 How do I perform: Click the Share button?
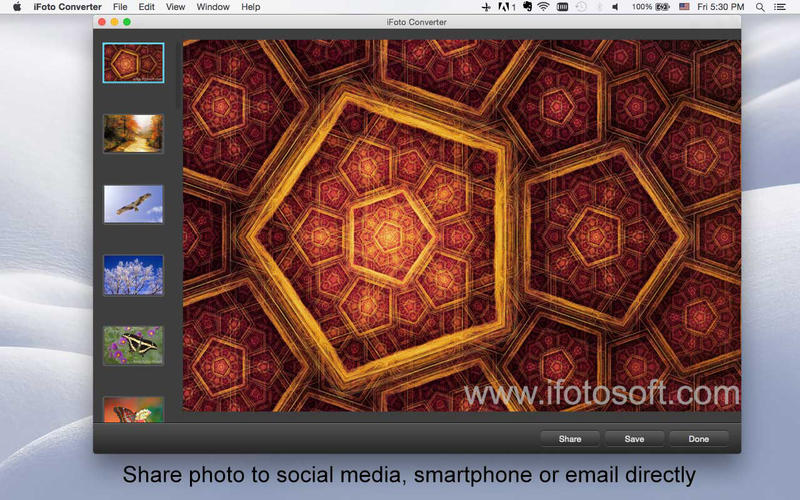pyautogui.click(x=570, y=439)
